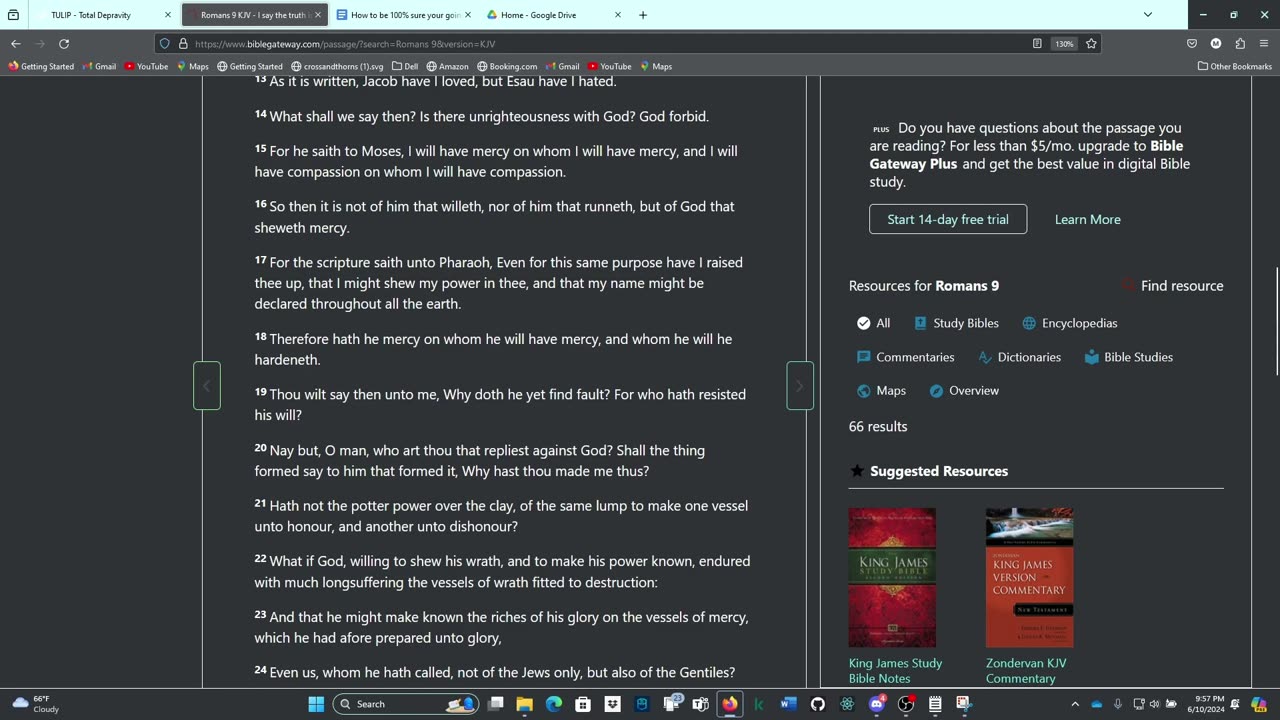Open Microsoft Word from taskbar

point(788,704)
